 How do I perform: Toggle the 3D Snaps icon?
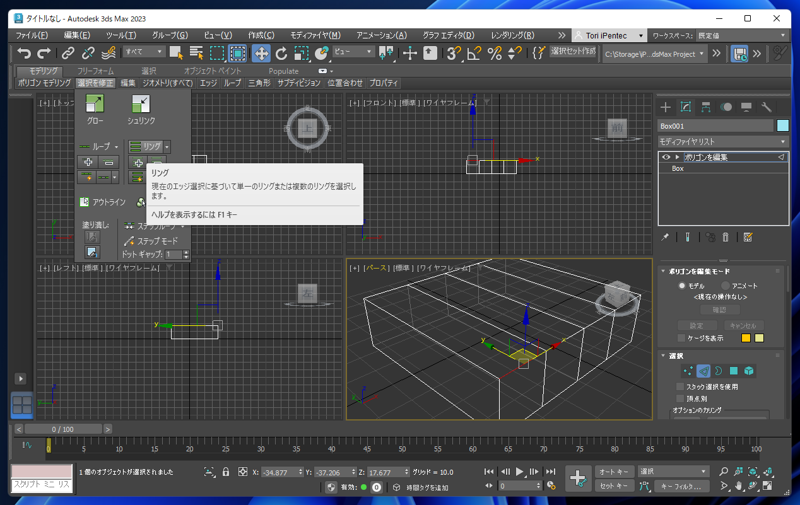454,53
